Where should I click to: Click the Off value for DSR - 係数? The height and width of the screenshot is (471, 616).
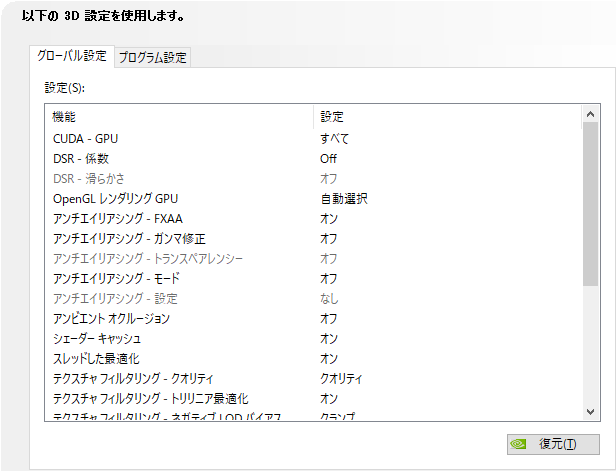click(x=328, y=159)
